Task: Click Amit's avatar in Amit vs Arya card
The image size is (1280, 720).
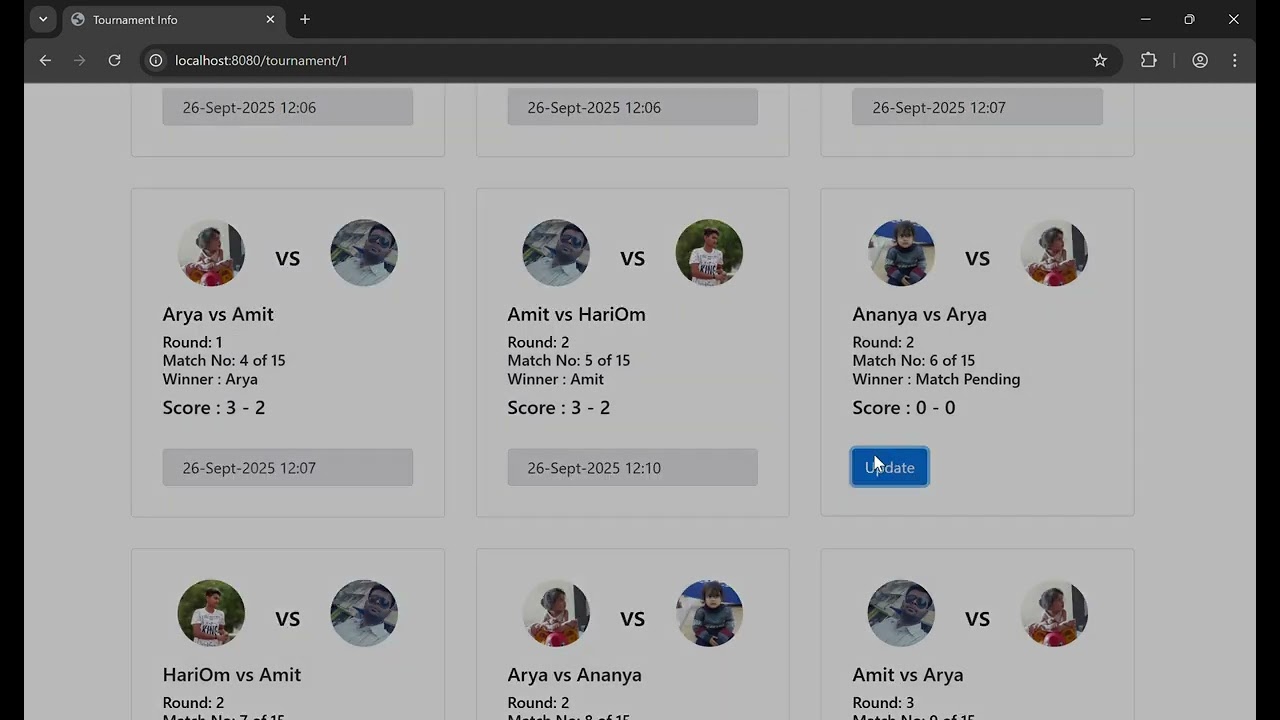Action: pyautogui.click(x=901, y=613)
